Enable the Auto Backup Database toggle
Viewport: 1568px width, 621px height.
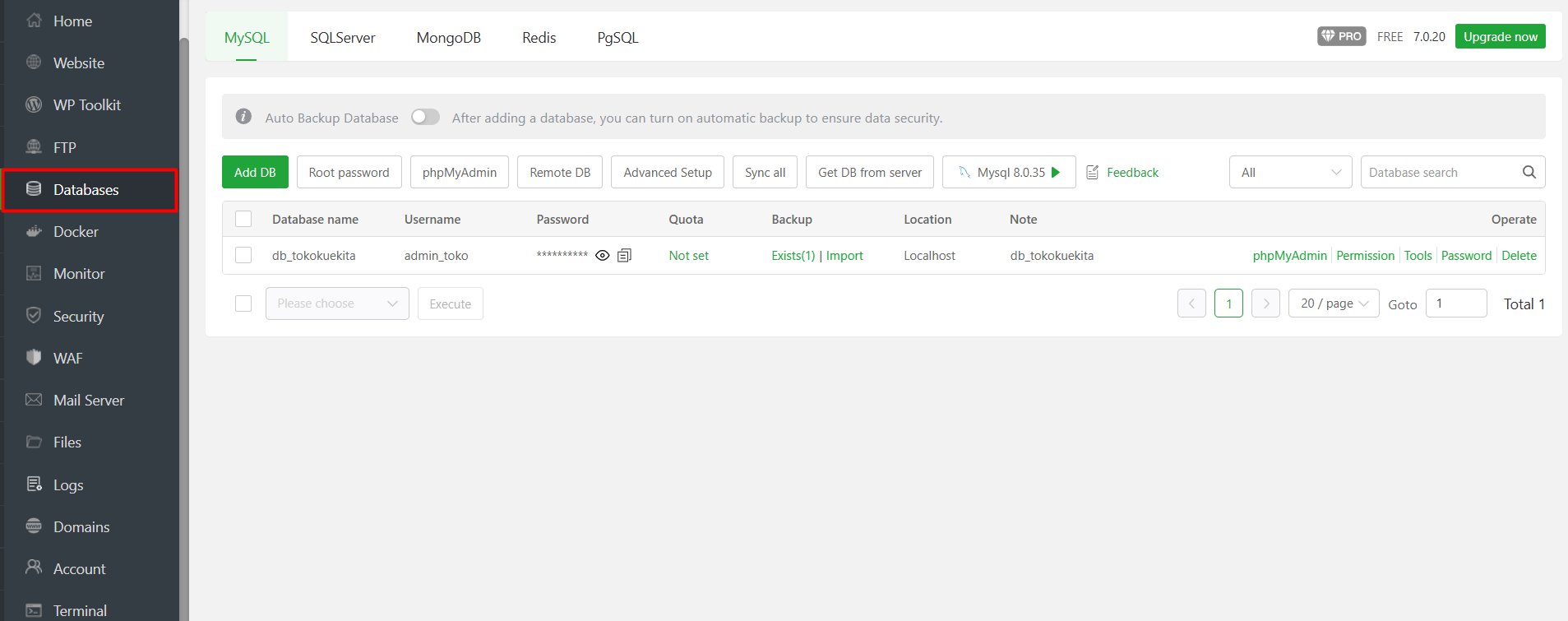(x=425, y=118)
